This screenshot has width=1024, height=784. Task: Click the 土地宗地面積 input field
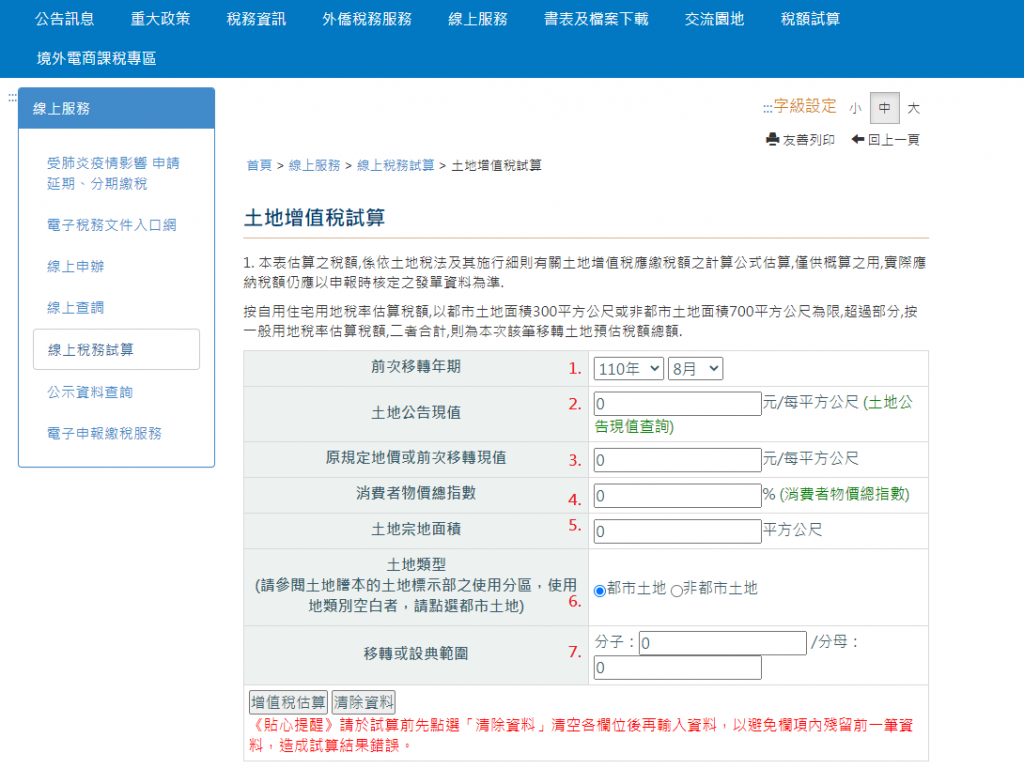(677, 531)
